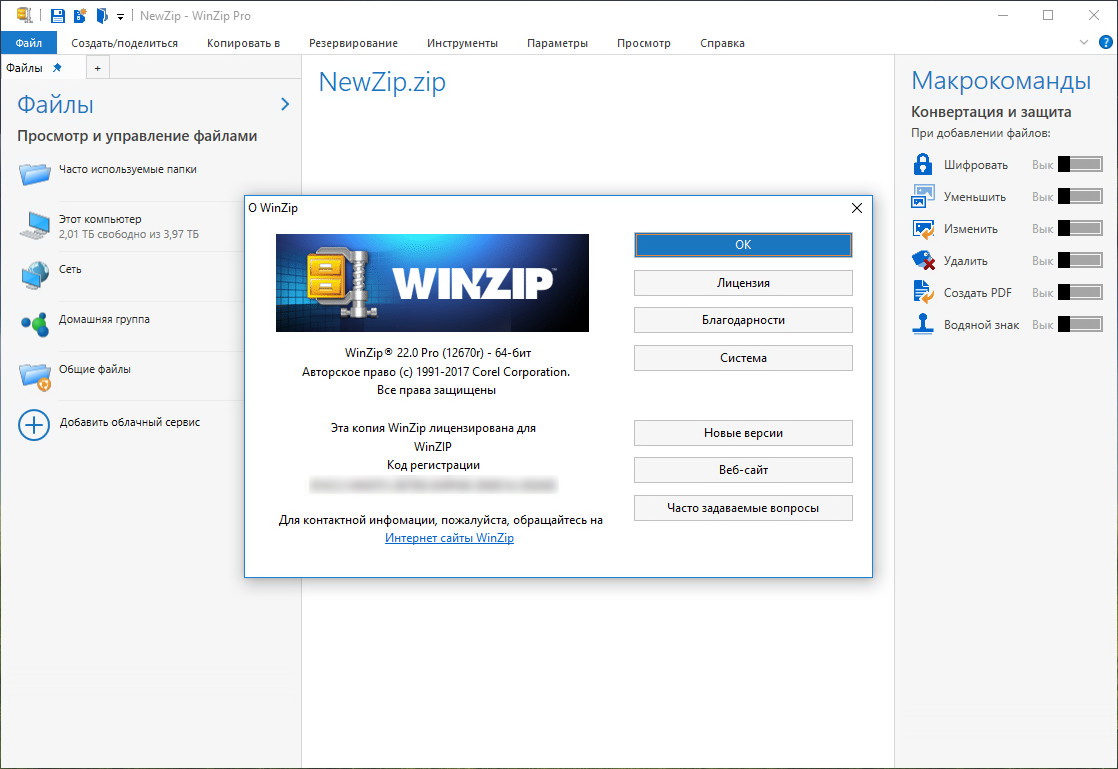The width and height of the screenshot is (1118, 769).
Task: Click the Домашняя группа icon
Action: coord(34,325)
